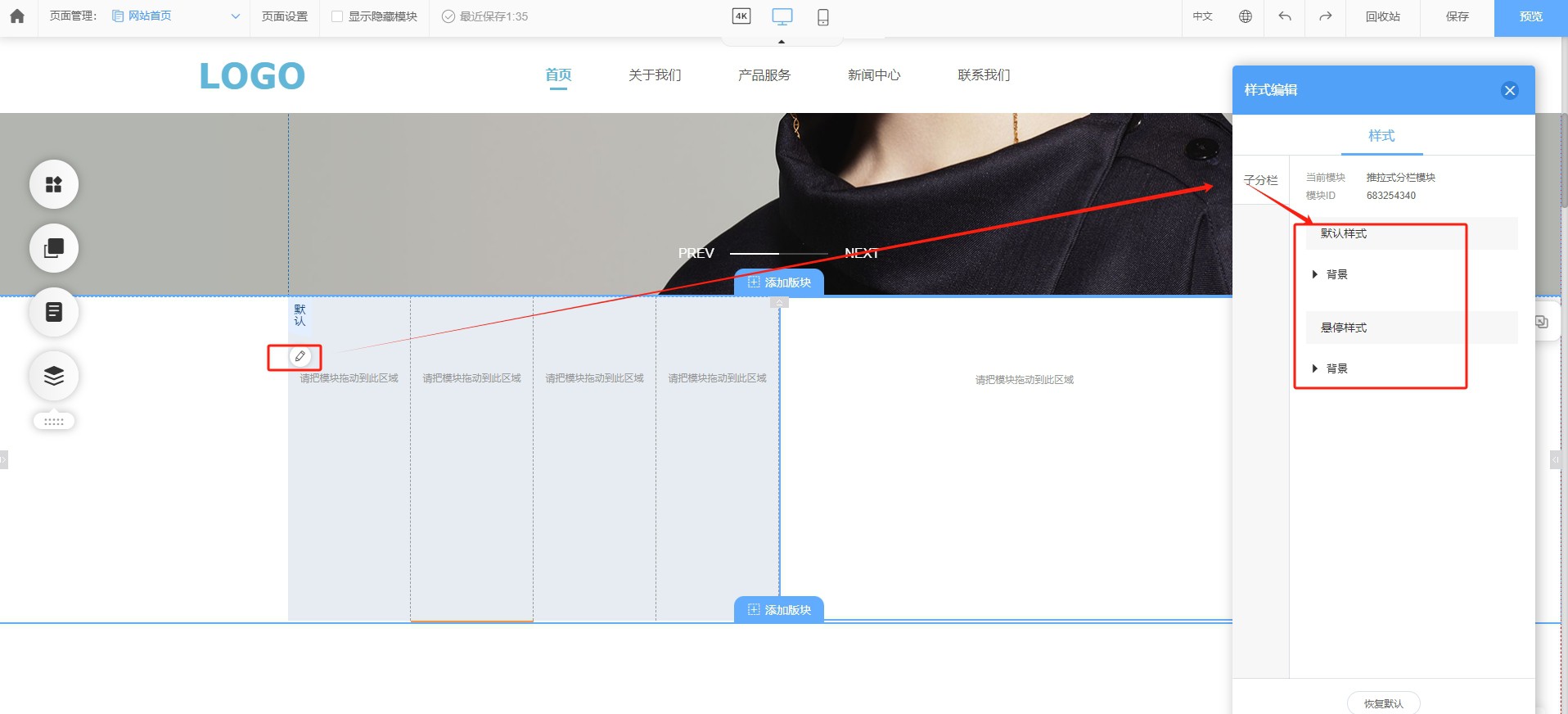Select the 样式 tab

(1381, 136)
